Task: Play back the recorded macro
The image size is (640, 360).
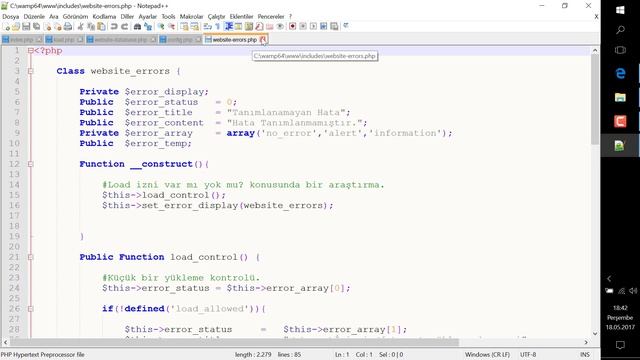Action: pyautogui.click(x=313, y=27)
